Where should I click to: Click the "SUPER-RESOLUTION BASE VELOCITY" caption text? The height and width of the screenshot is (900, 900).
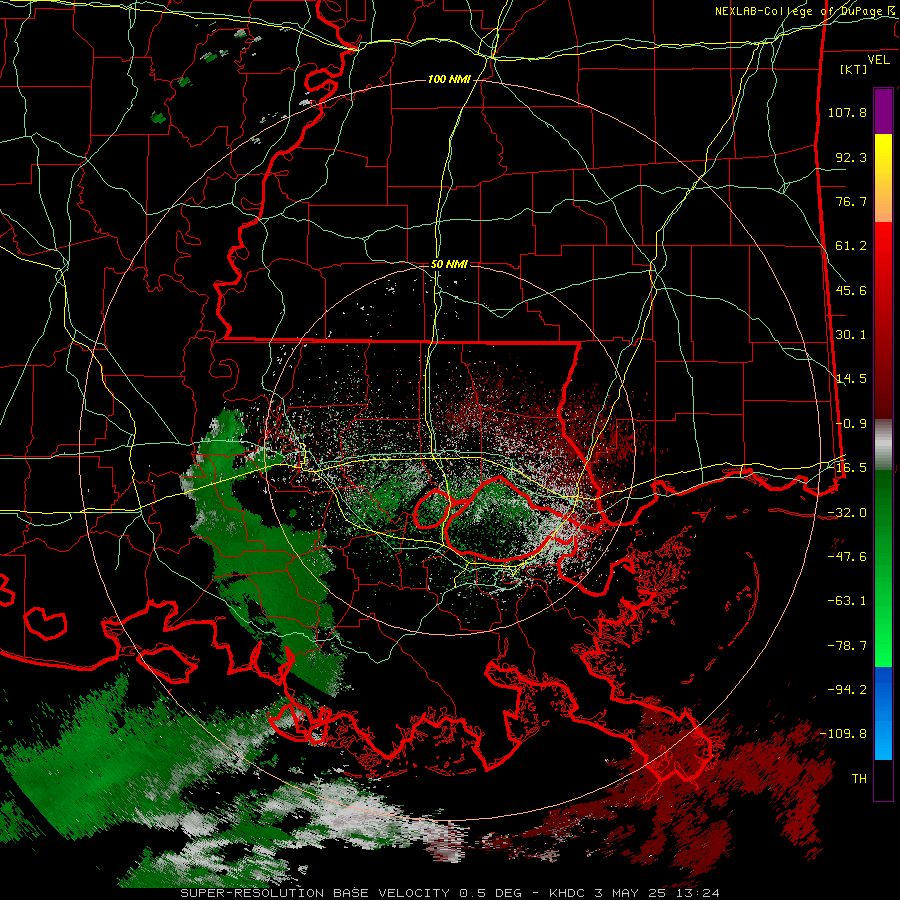(x=315, y=893)
